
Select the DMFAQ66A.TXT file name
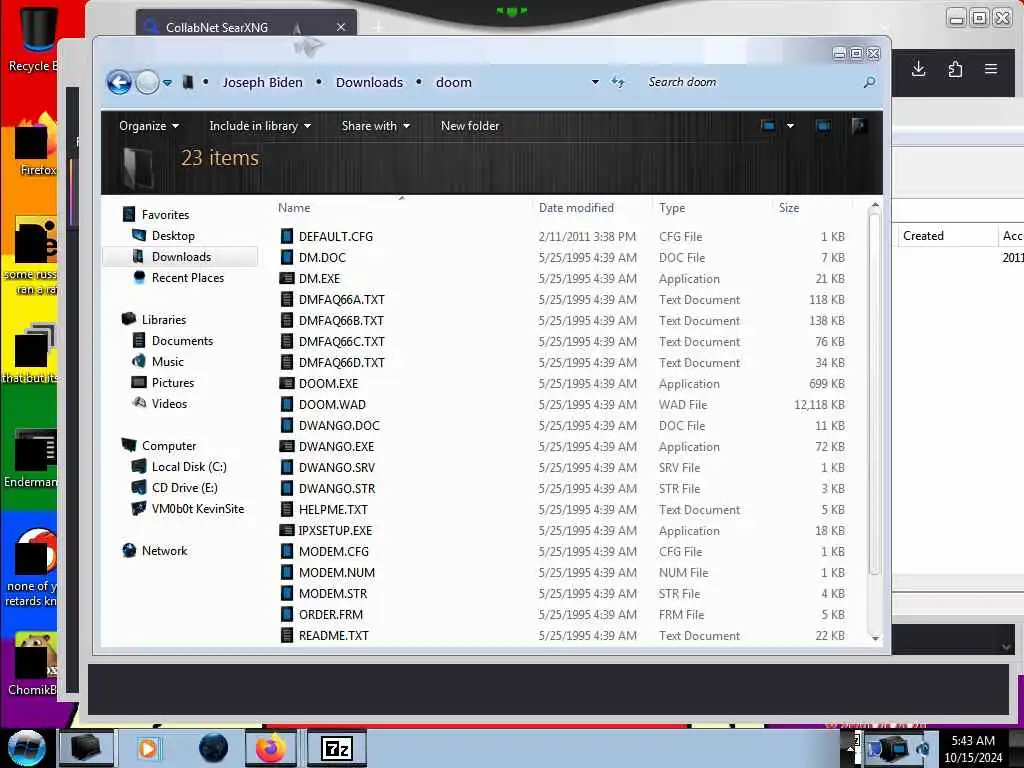pos(342,299)
